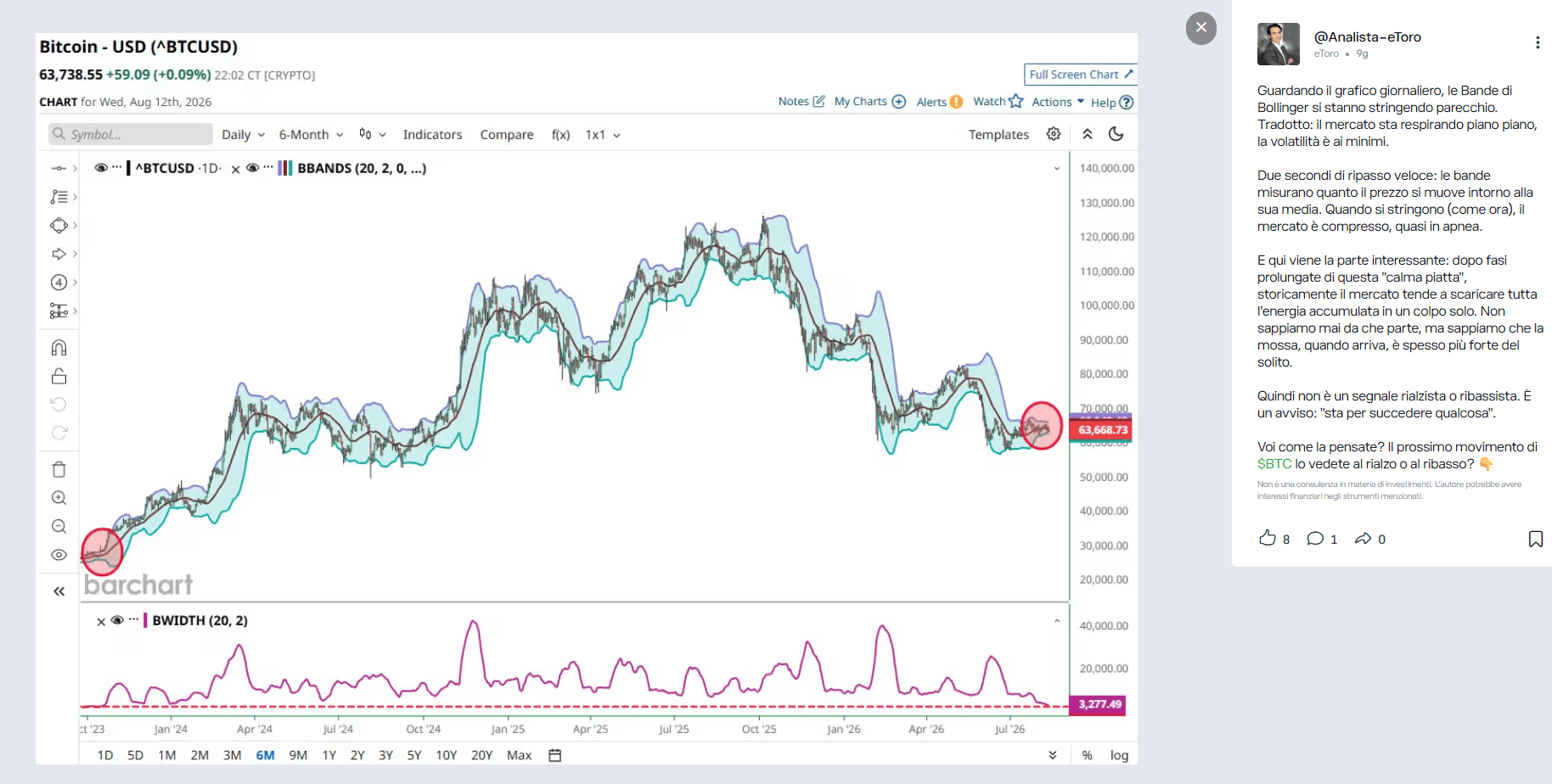Zoom in with the magnifier plus
1552x784 pixels.
[x=59, y=498]
